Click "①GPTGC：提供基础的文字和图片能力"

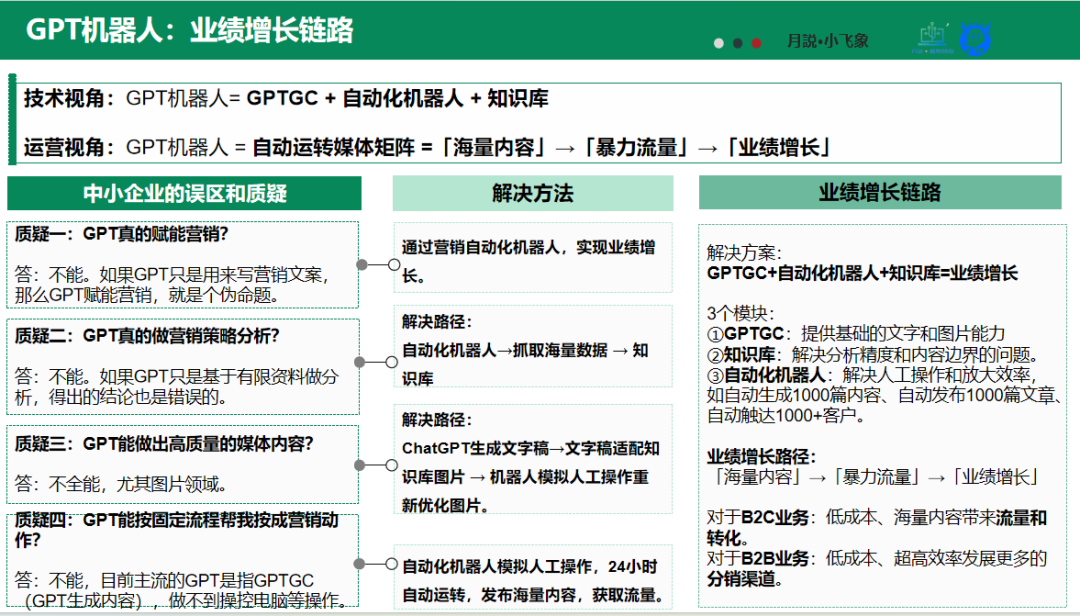[856, 333]
